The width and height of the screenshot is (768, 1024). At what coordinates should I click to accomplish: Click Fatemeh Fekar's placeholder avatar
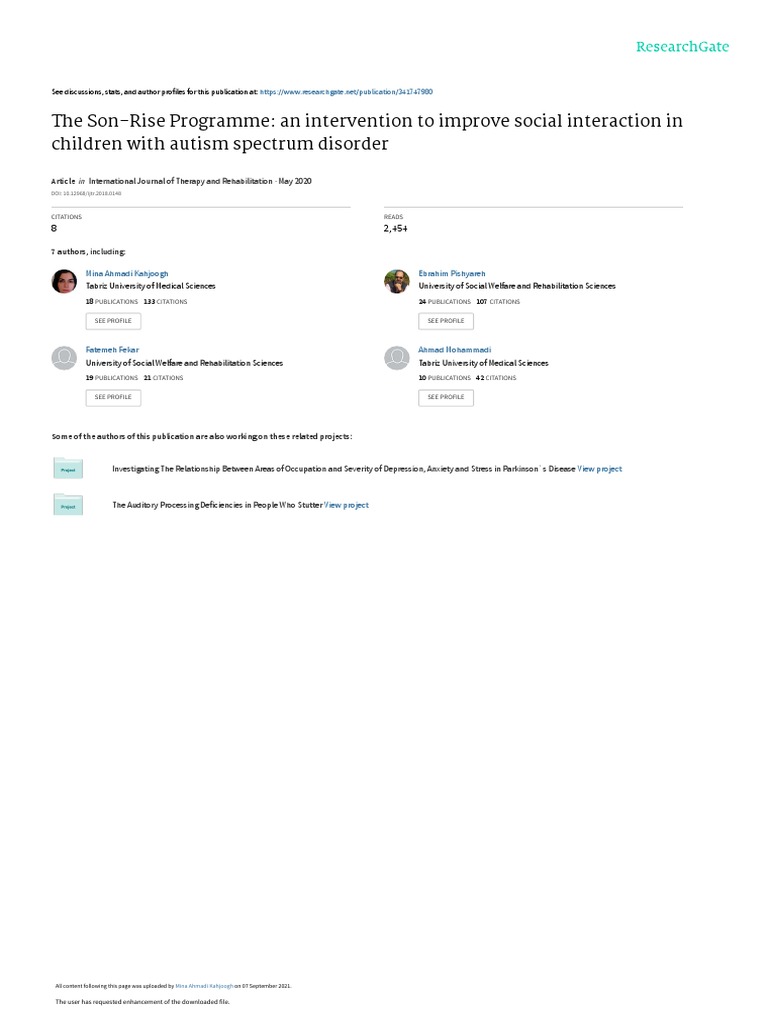63,357
